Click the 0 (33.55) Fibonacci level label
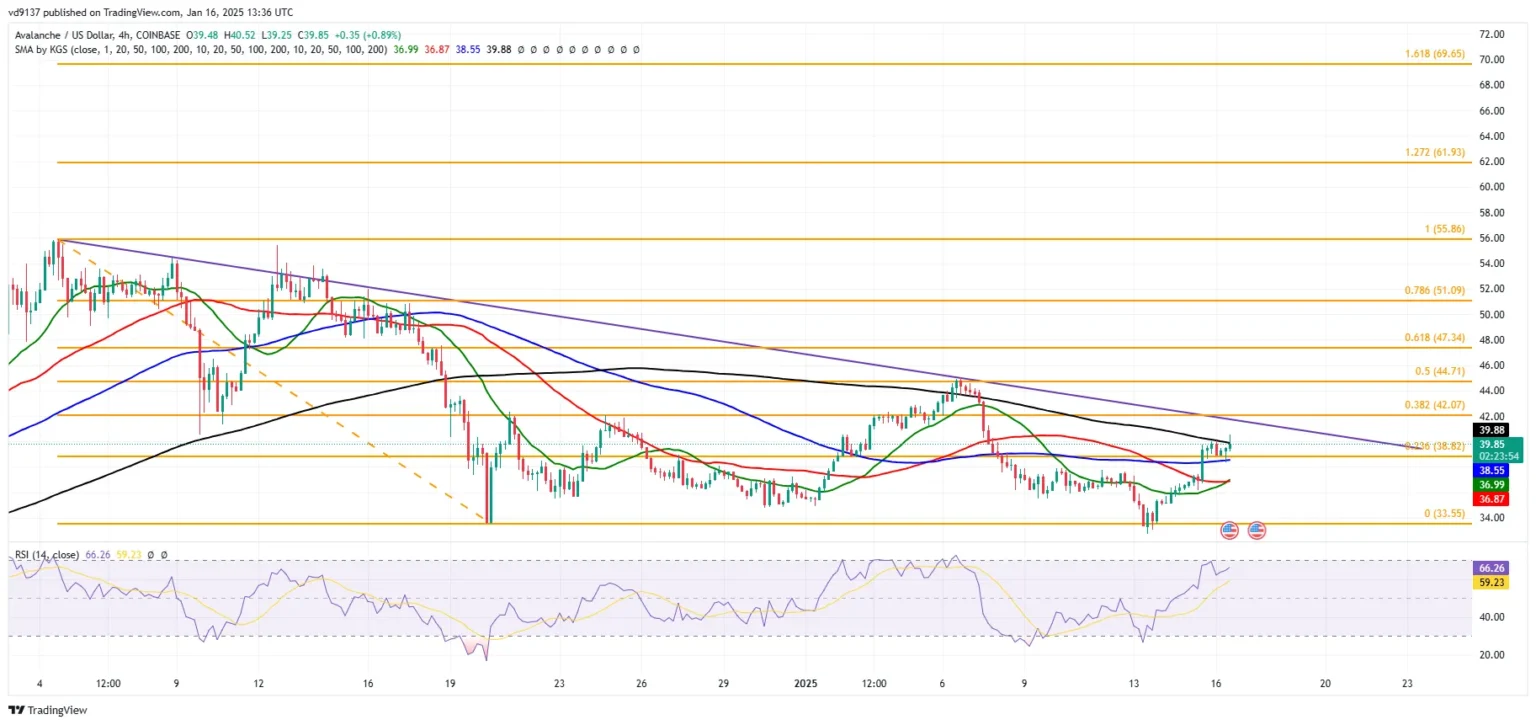 (1444, 513)
